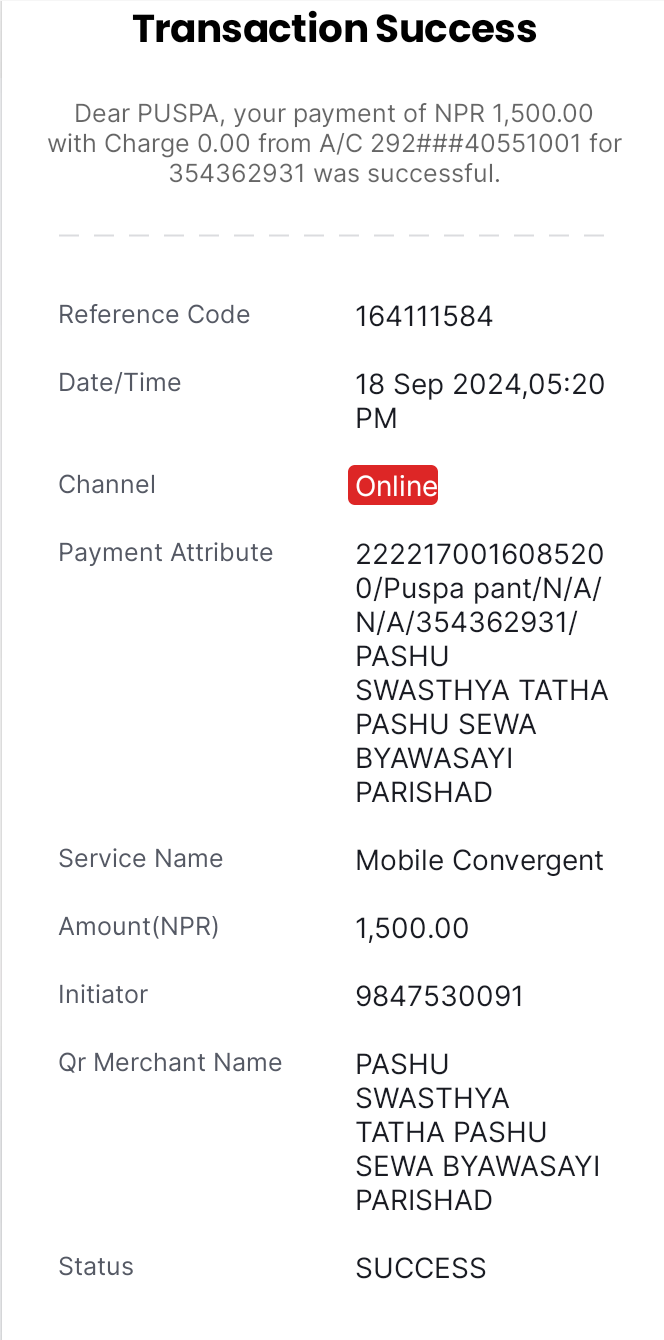Click the Service Name label
This screenshot has width=664, height=1340.
141,859
